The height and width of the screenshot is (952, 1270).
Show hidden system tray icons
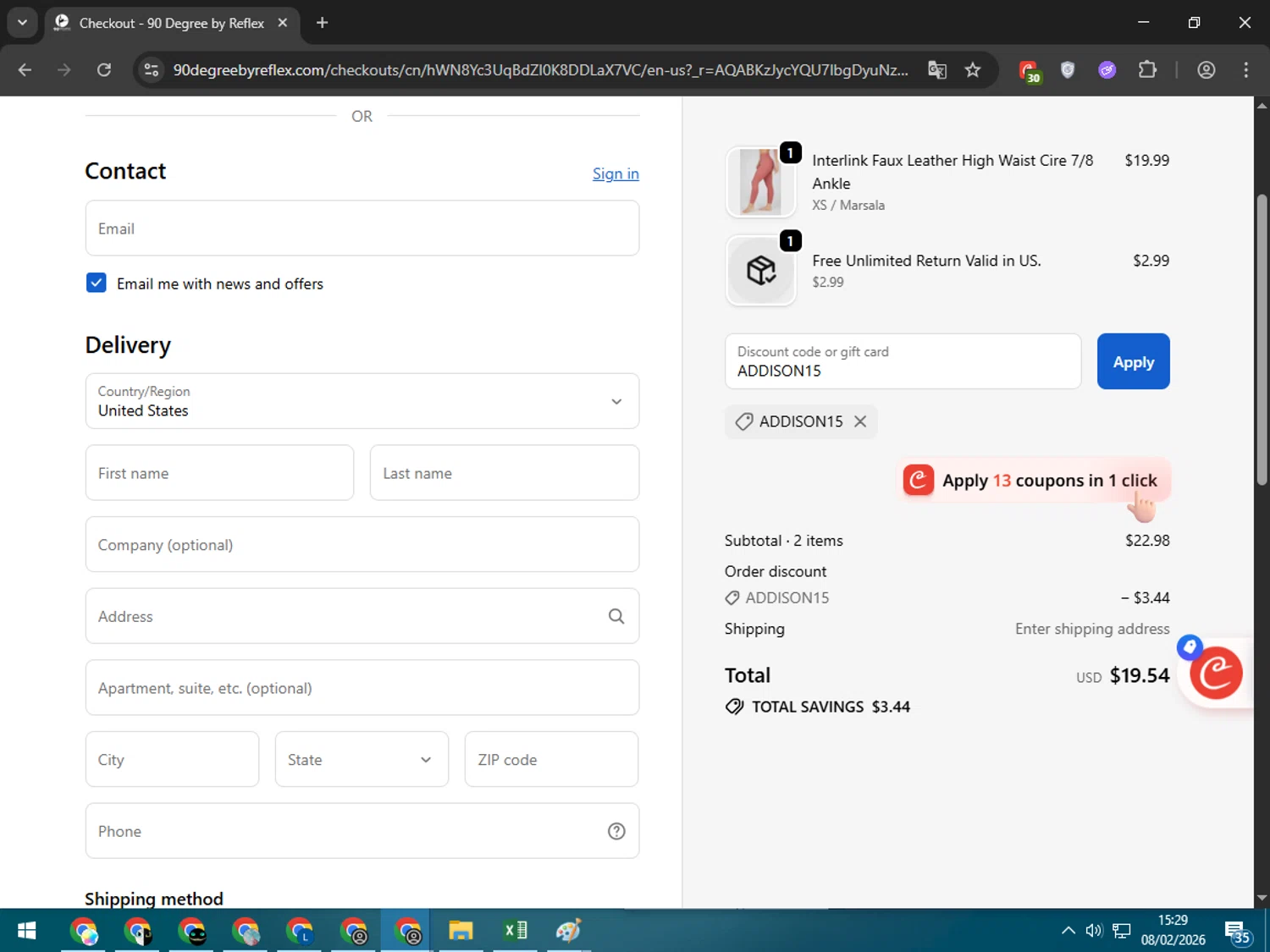(x=1068, y=931)
